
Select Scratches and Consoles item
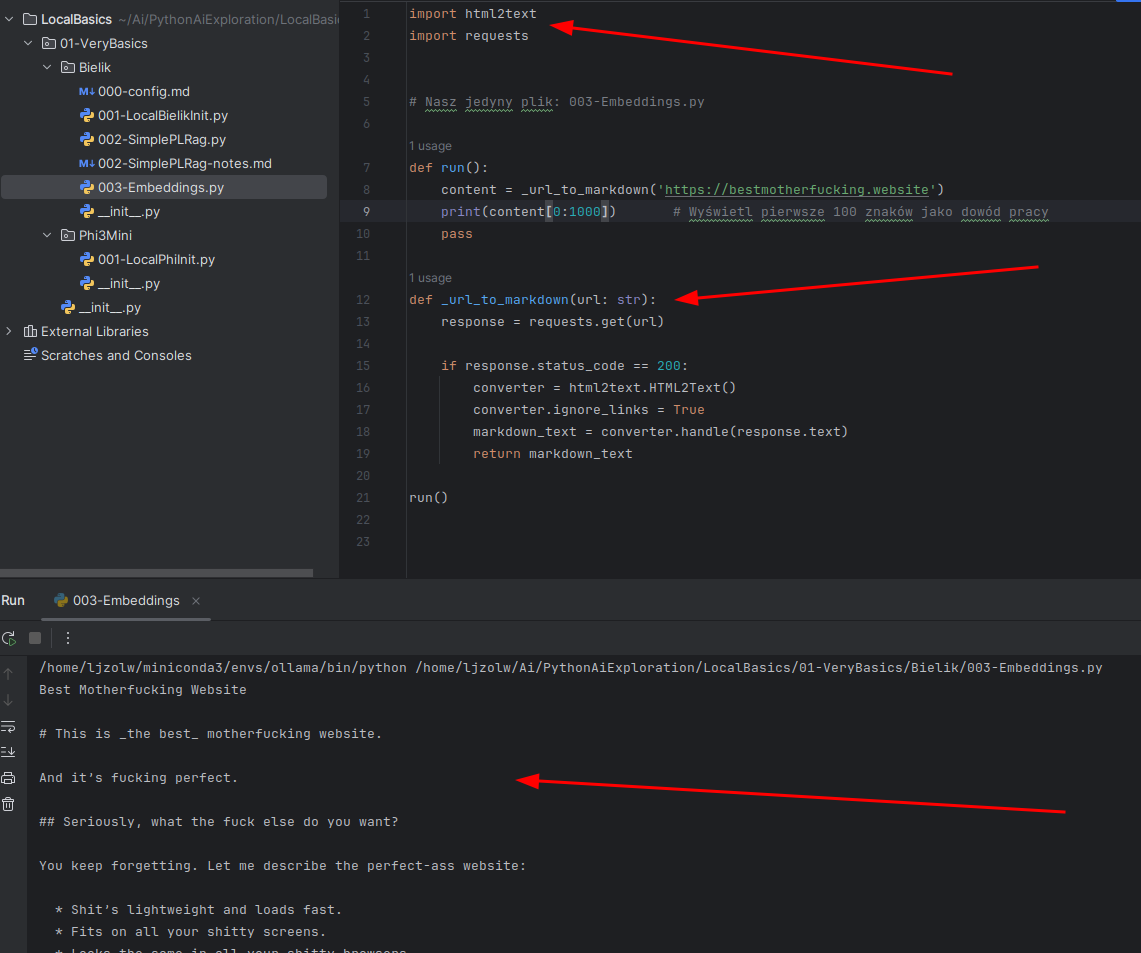[115, 355]
